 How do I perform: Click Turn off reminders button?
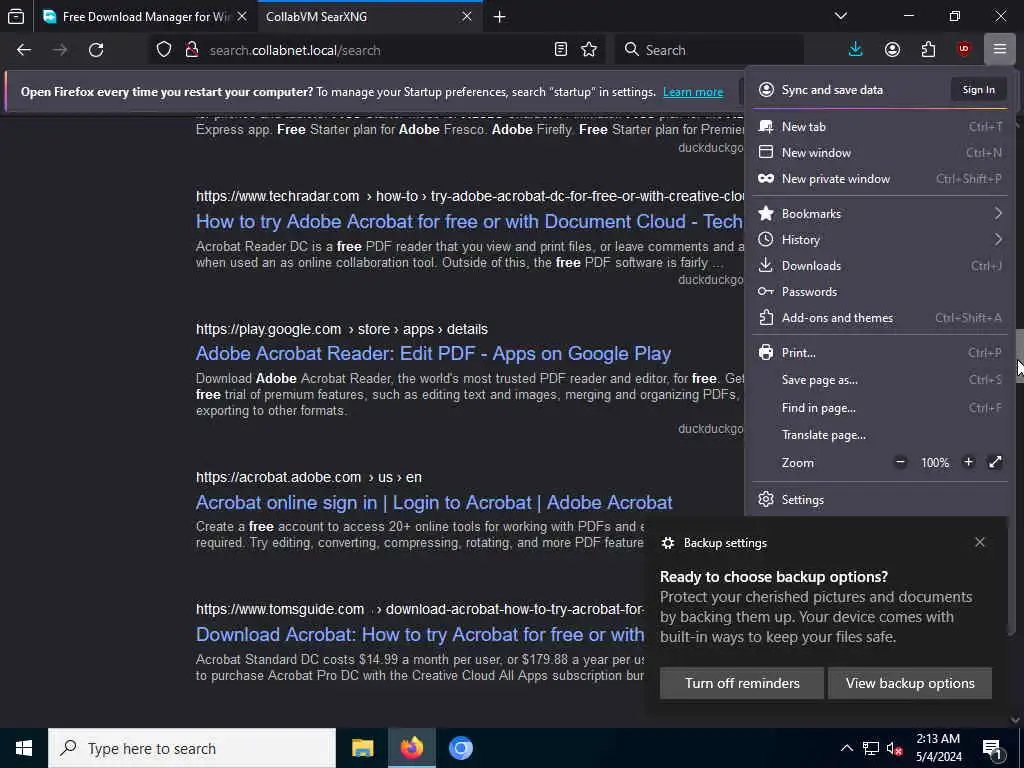(742, 683)
